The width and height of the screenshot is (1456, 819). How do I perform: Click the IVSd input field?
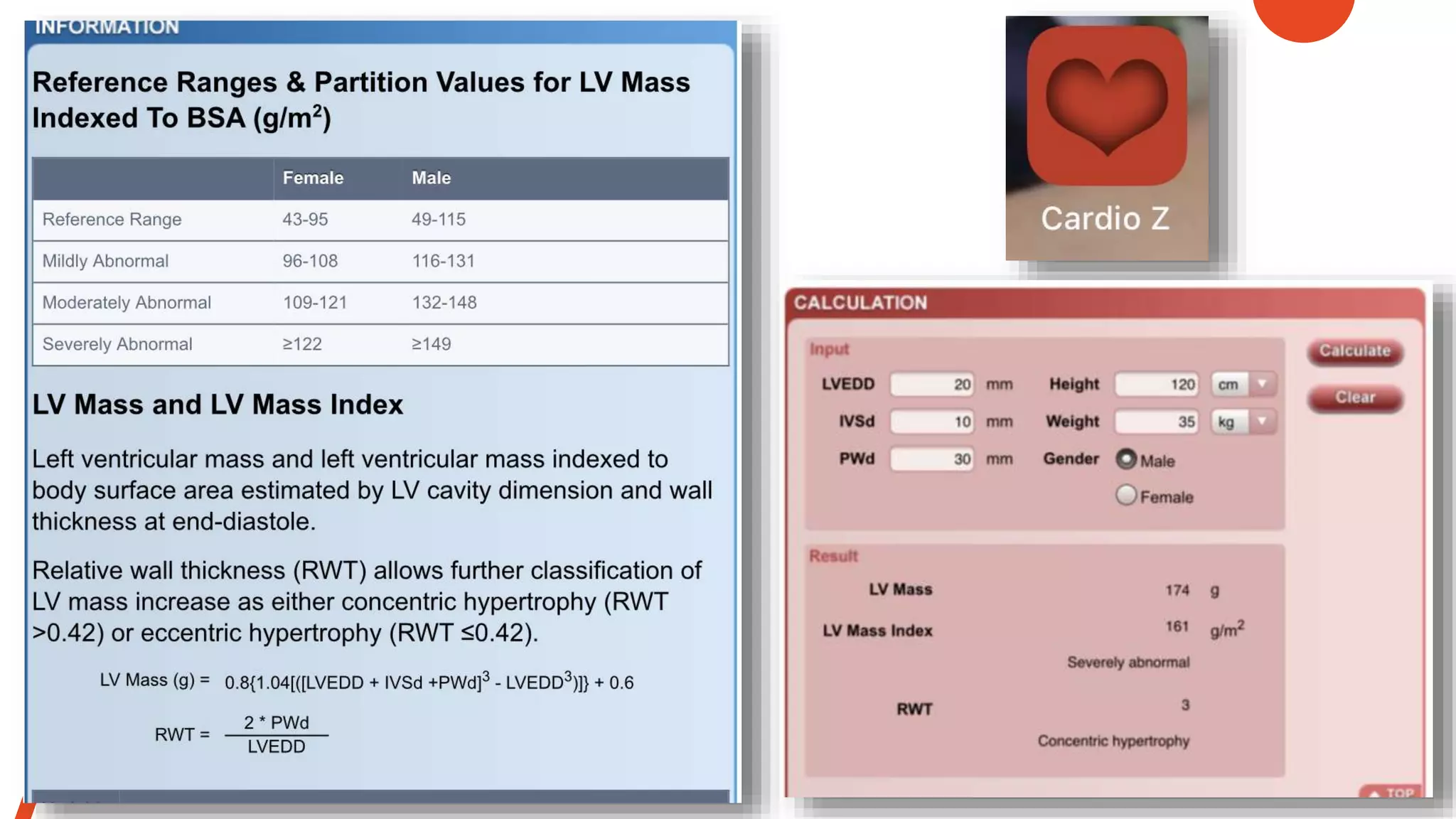pos(932,422)
